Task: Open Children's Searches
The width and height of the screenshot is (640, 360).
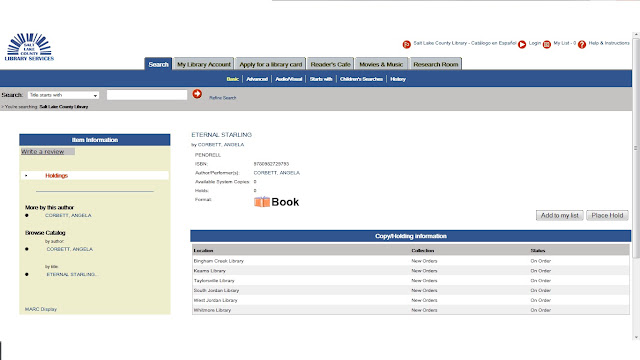Action: click(361, 79)
